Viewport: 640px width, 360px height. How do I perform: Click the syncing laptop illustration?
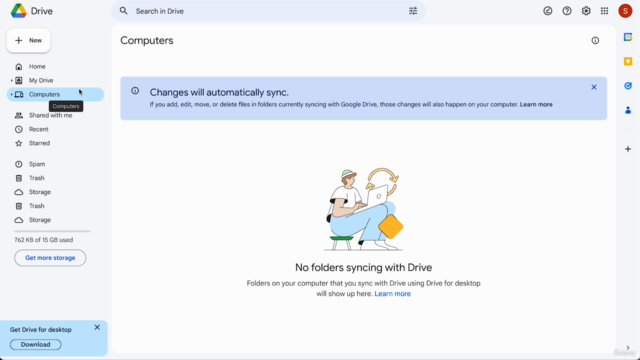(364, 209)
